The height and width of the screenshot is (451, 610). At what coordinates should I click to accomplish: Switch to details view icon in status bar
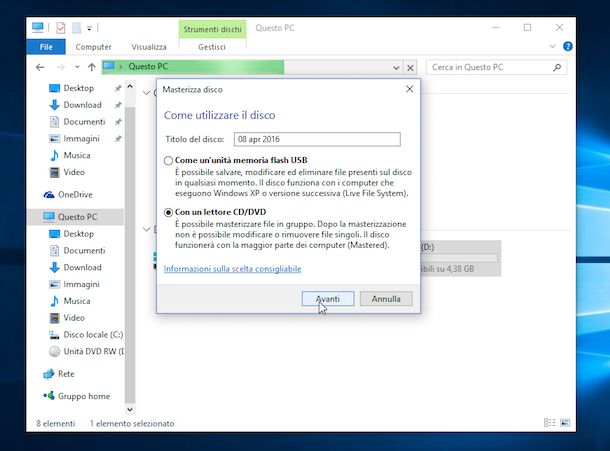click(x=549, y=423)
